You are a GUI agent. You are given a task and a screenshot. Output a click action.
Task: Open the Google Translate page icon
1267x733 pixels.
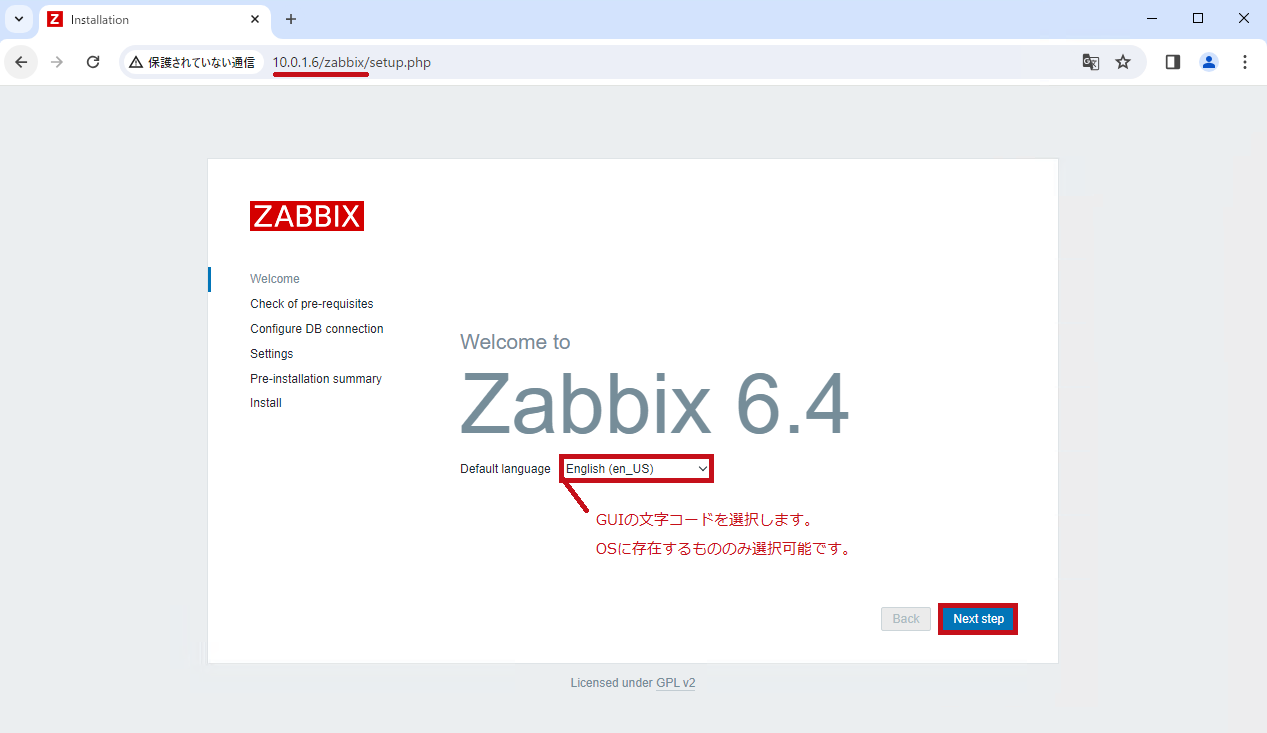pos(1091,62)
